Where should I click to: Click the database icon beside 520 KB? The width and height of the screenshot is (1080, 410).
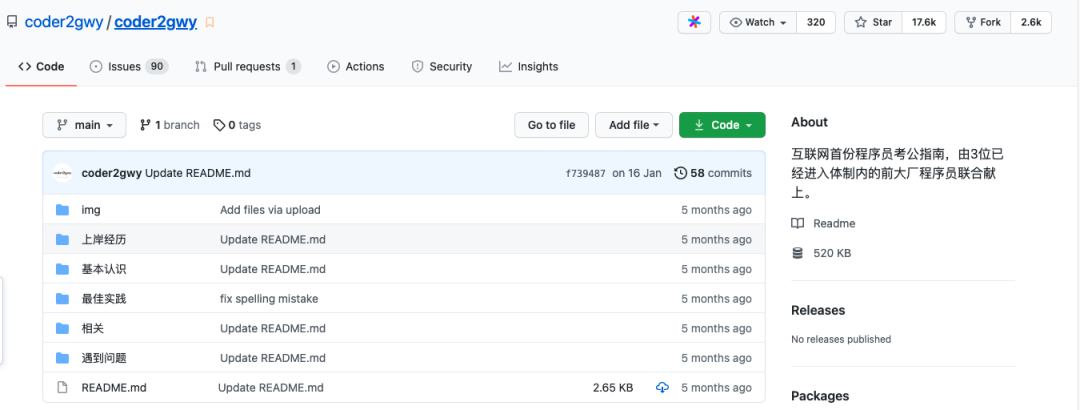[798, 253]
